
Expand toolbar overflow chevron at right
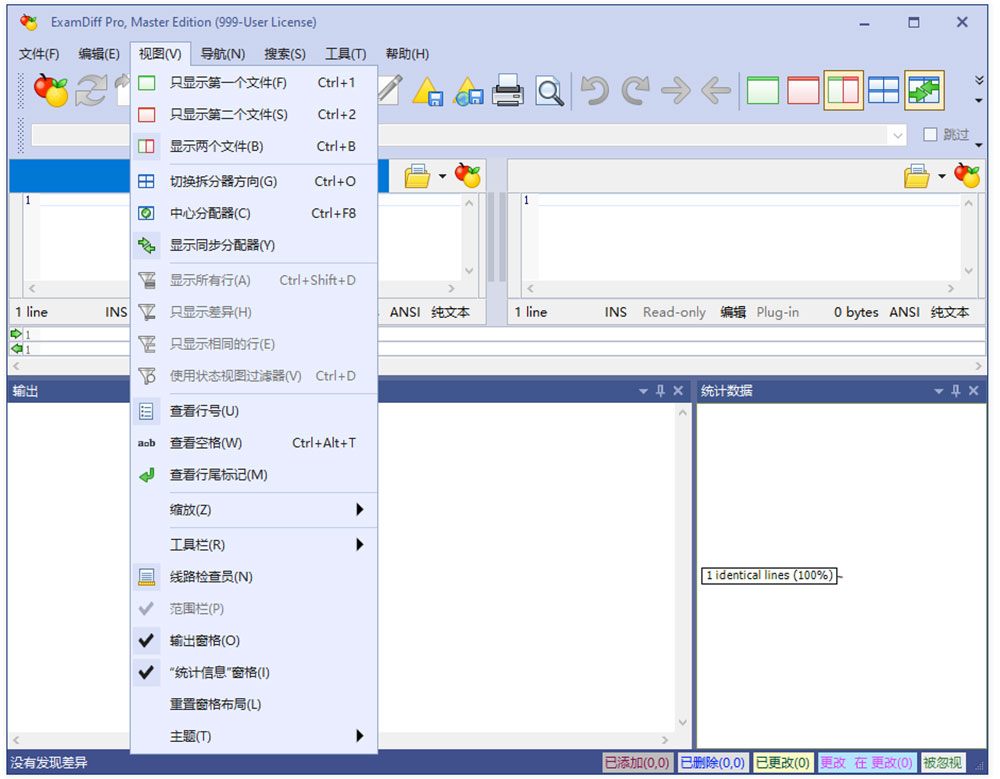(x=979, y=80)
